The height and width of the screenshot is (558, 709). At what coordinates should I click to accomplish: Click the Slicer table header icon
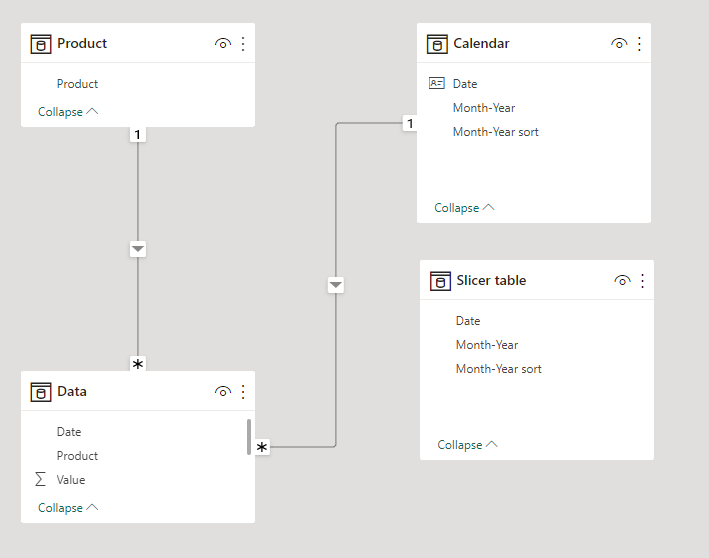[440, 281]
